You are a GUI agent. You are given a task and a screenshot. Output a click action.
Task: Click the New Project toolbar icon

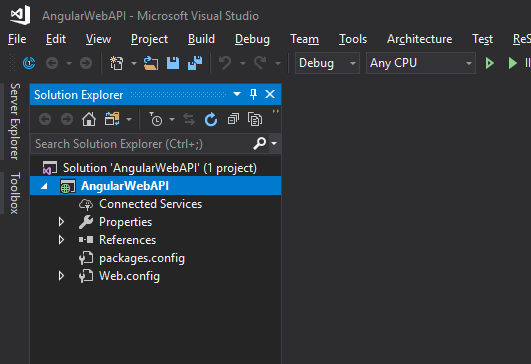click(117, 63)
